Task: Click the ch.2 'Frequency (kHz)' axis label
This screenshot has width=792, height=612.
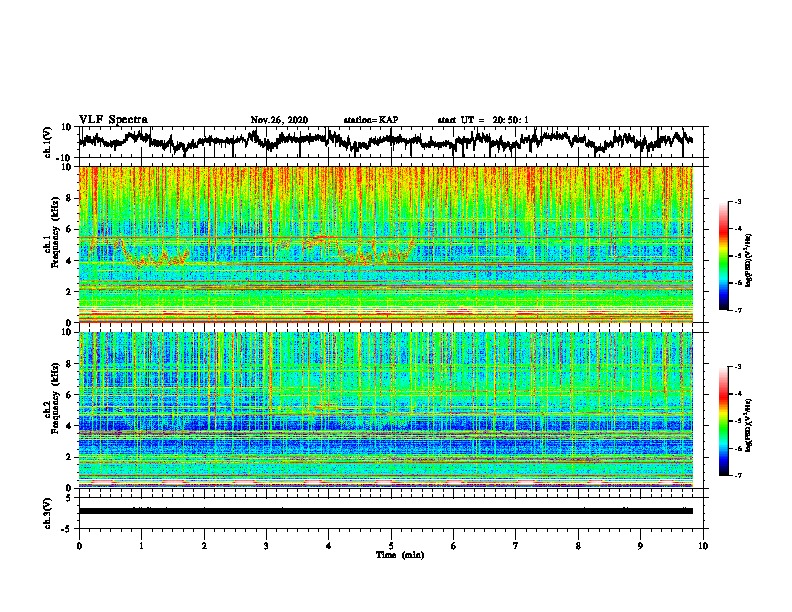Action: 52,398
